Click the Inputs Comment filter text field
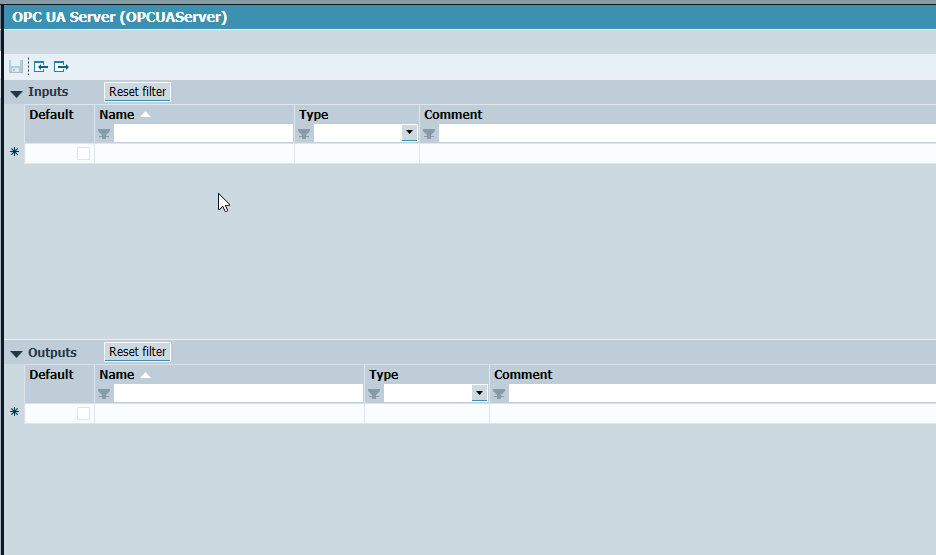Viewport: 936px width, 555px height. click(687, 134)
